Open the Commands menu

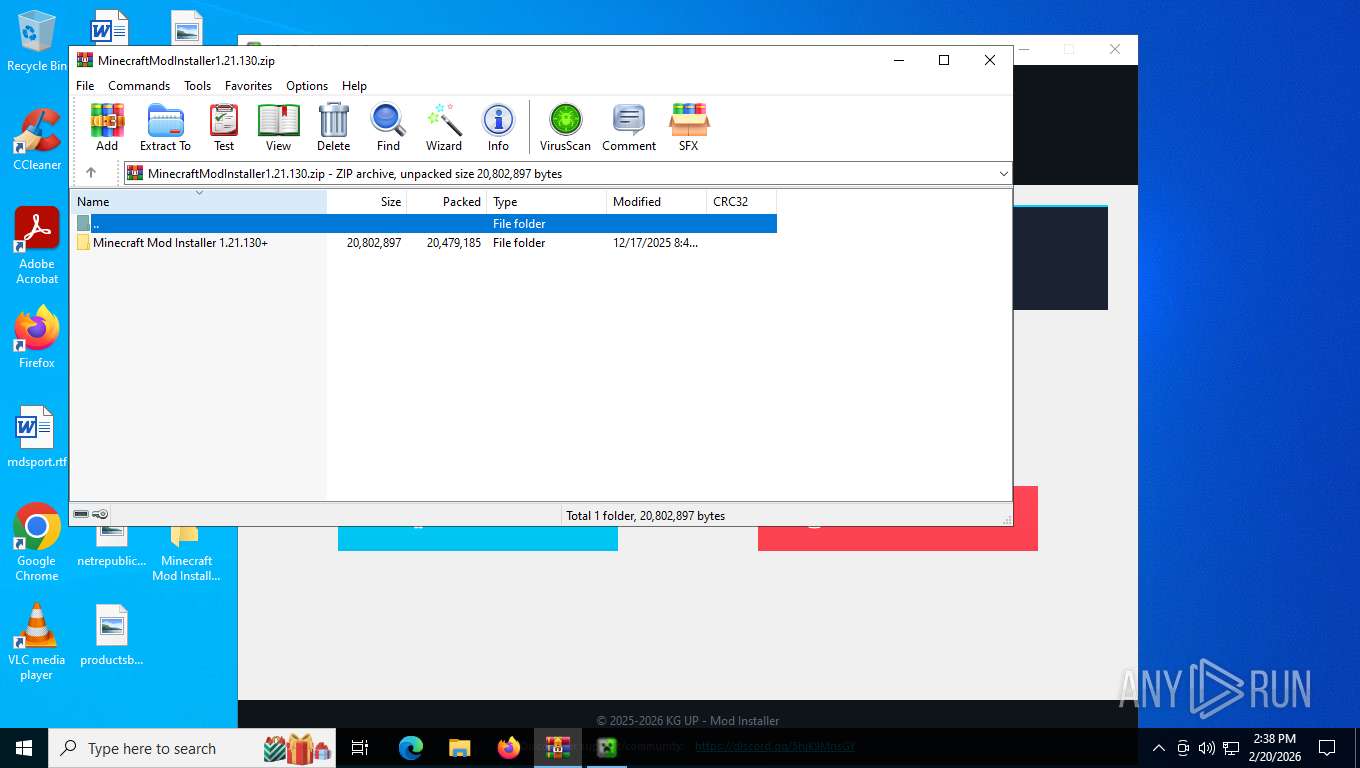pyautogui.click(x=139, y=86)
